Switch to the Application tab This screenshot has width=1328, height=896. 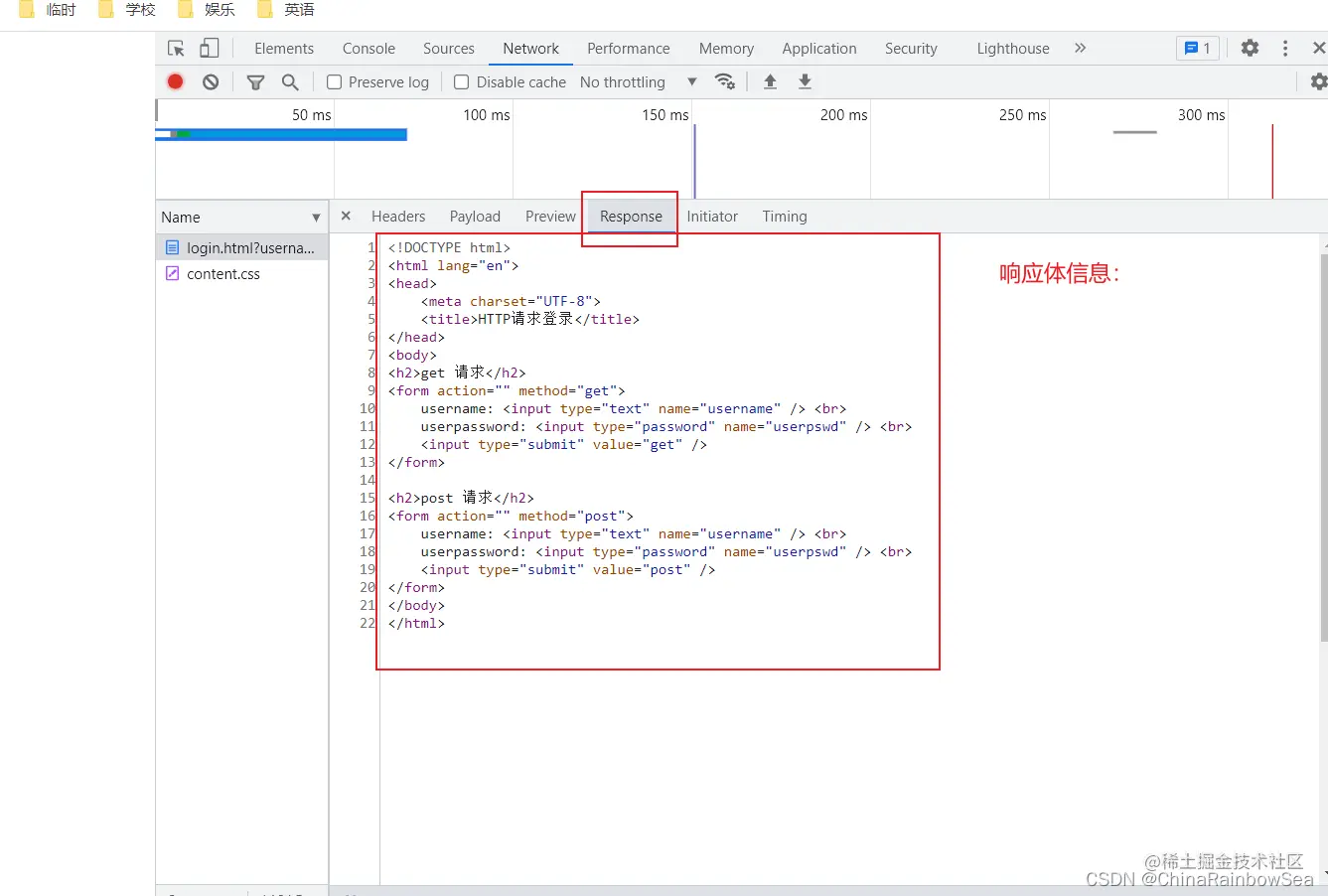click(819, 49)
